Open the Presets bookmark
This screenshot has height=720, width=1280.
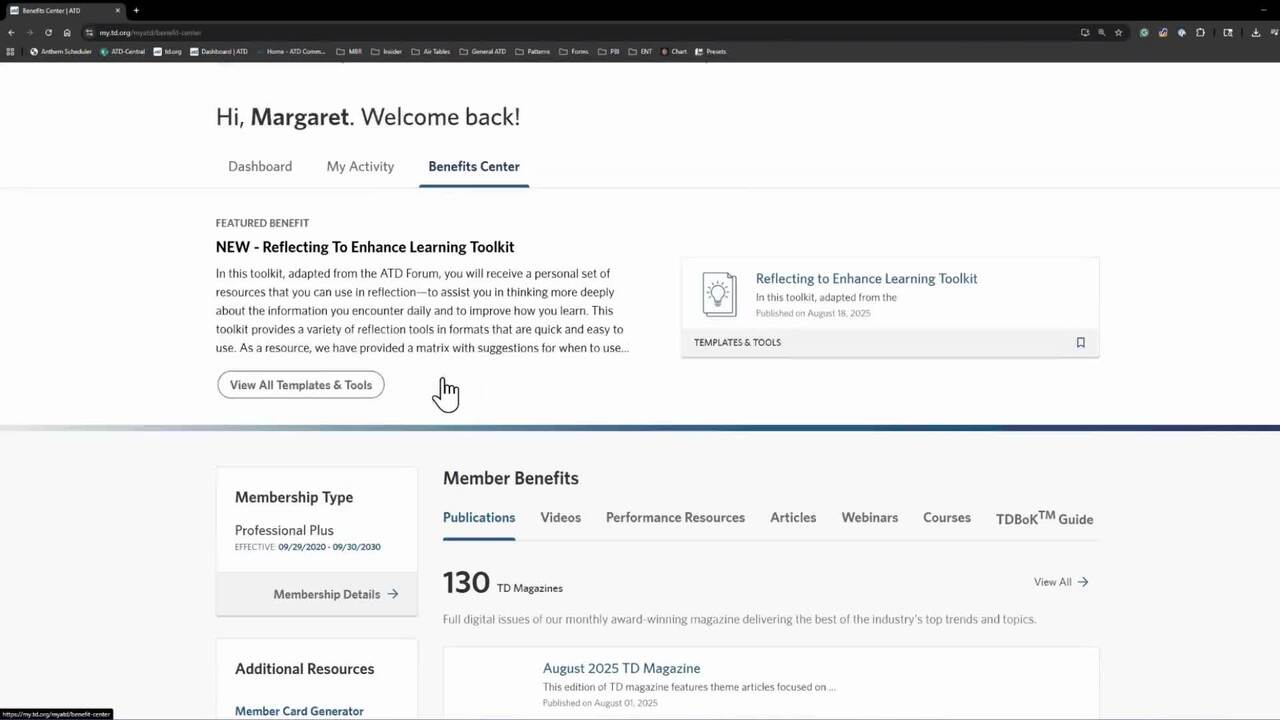pyautogui.click(x=711, y=51)
